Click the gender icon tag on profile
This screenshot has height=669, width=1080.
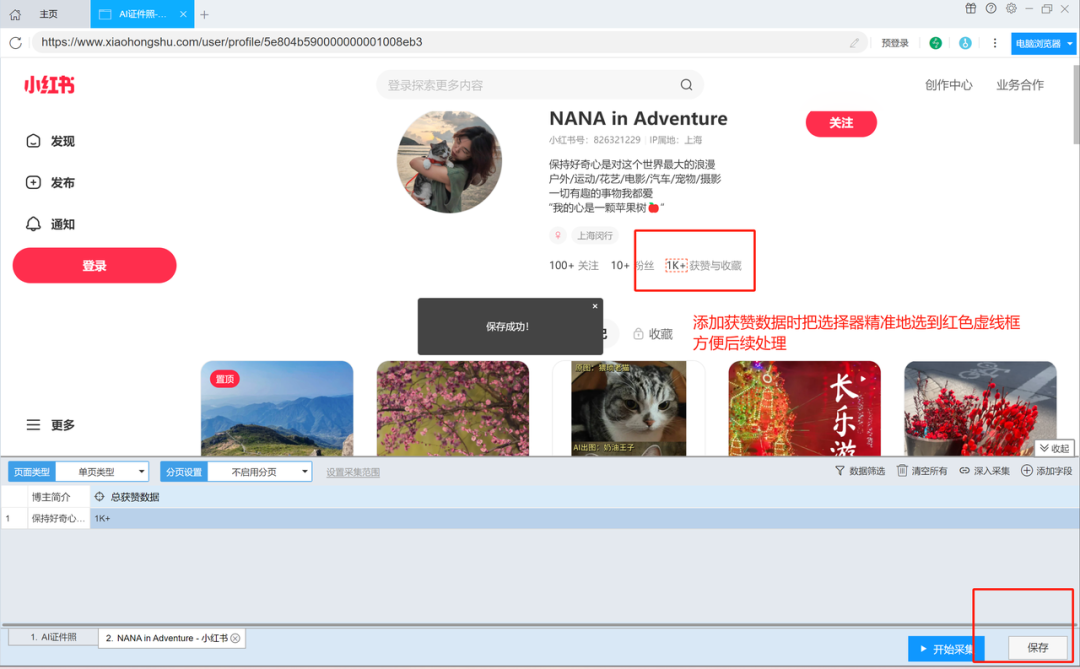(558, 236)
